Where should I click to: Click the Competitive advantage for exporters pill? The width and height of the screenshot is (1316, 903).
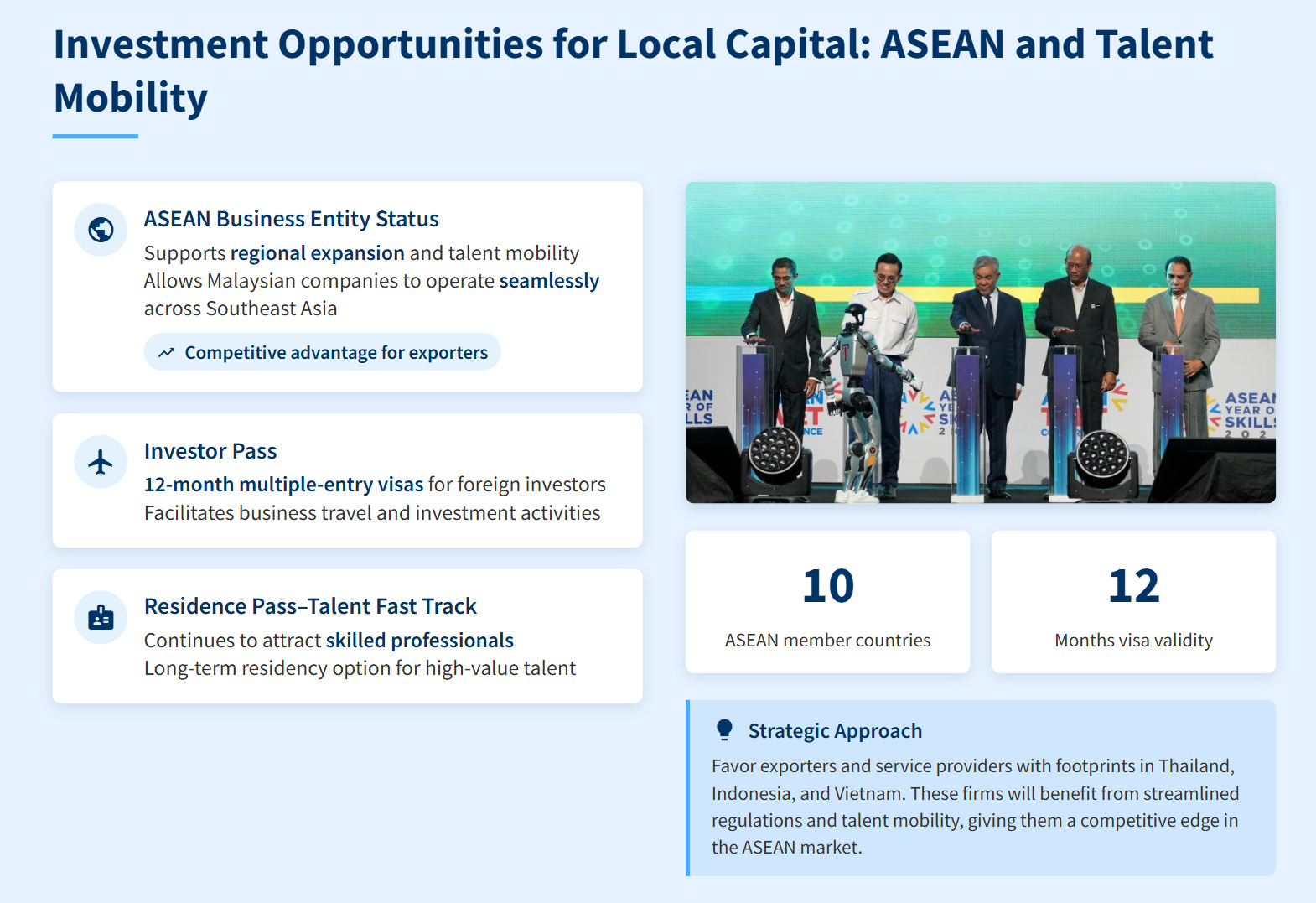pos(323,352)
